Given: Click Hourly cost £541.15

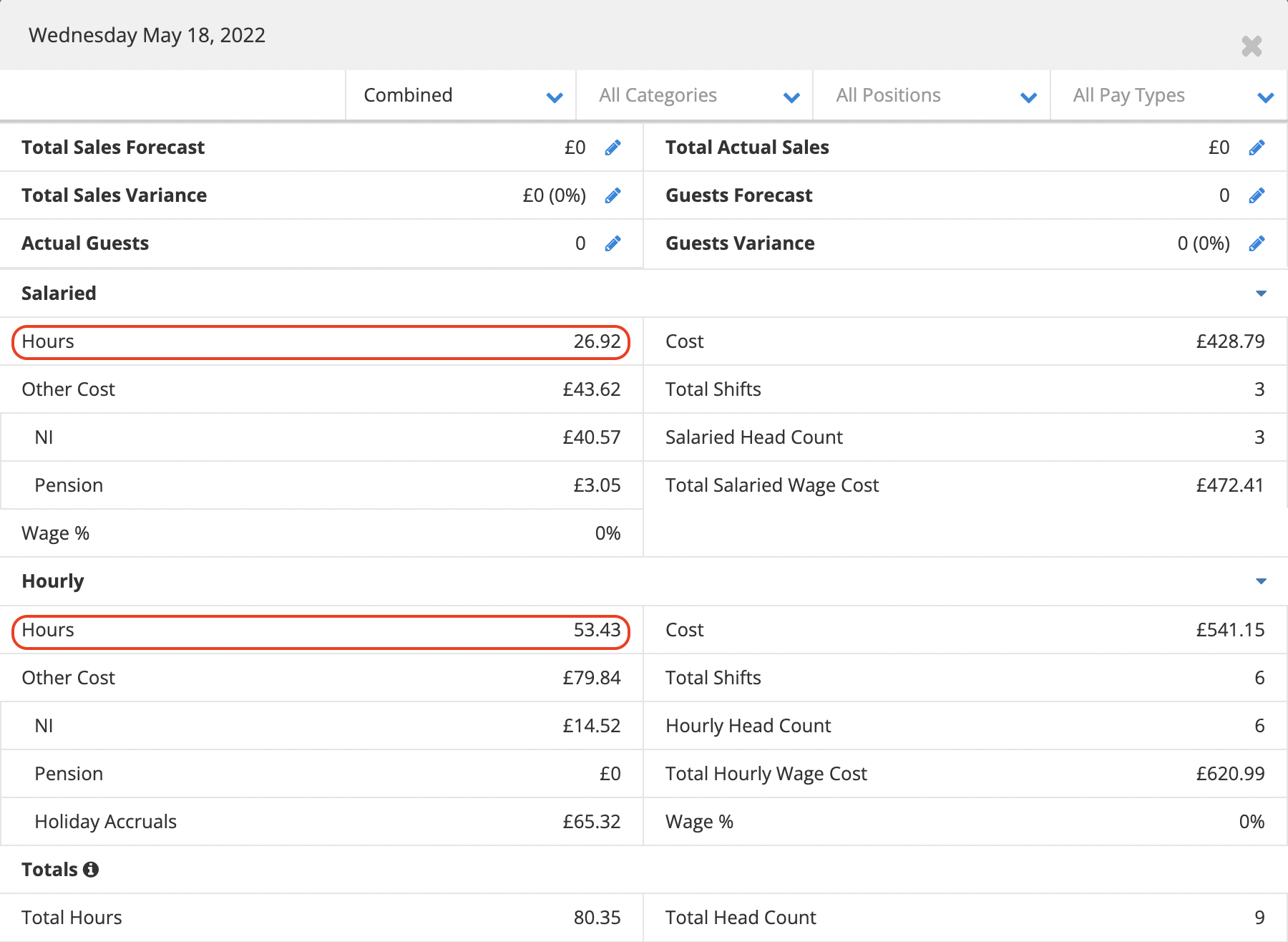Looking at the screenshot, I should point(1230,630).
